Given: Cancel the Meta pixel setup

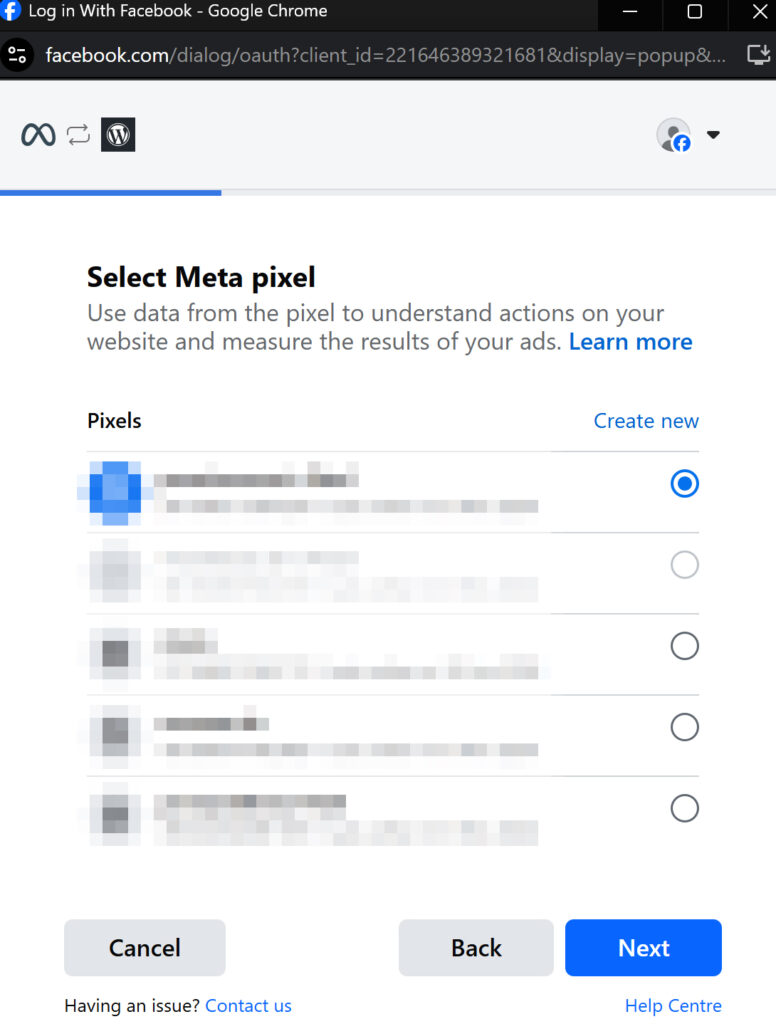Looking at the screenshot, I should [144, 948].
